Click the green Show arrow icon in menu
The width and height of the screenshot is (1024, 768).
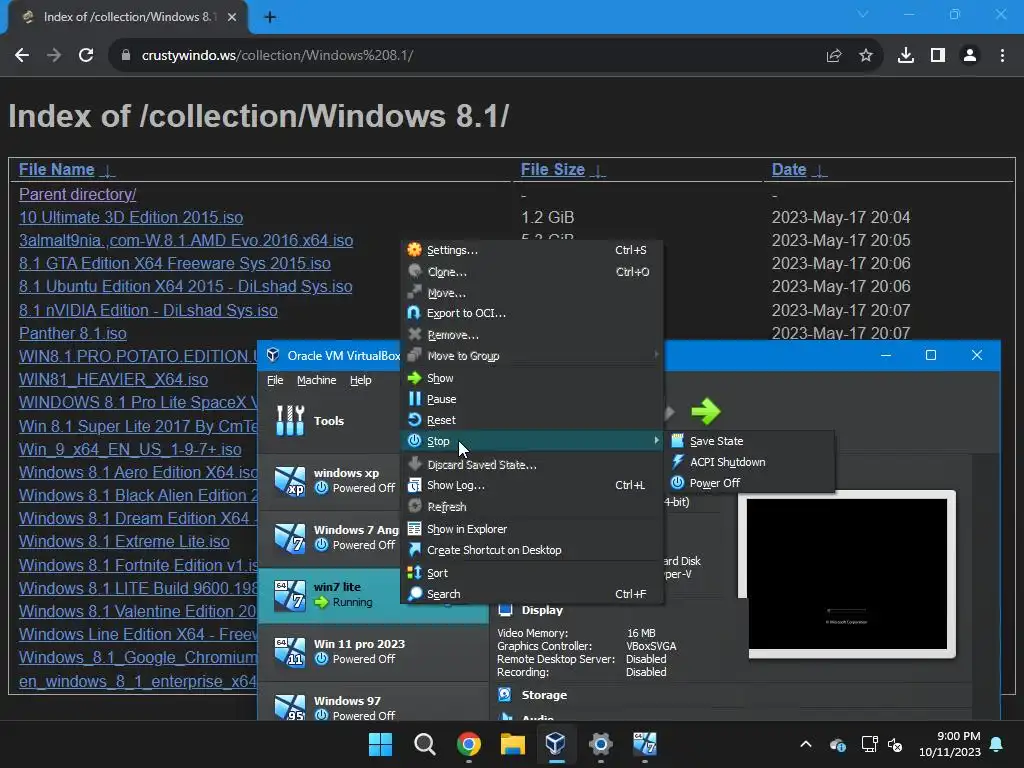tap(414, 378)
